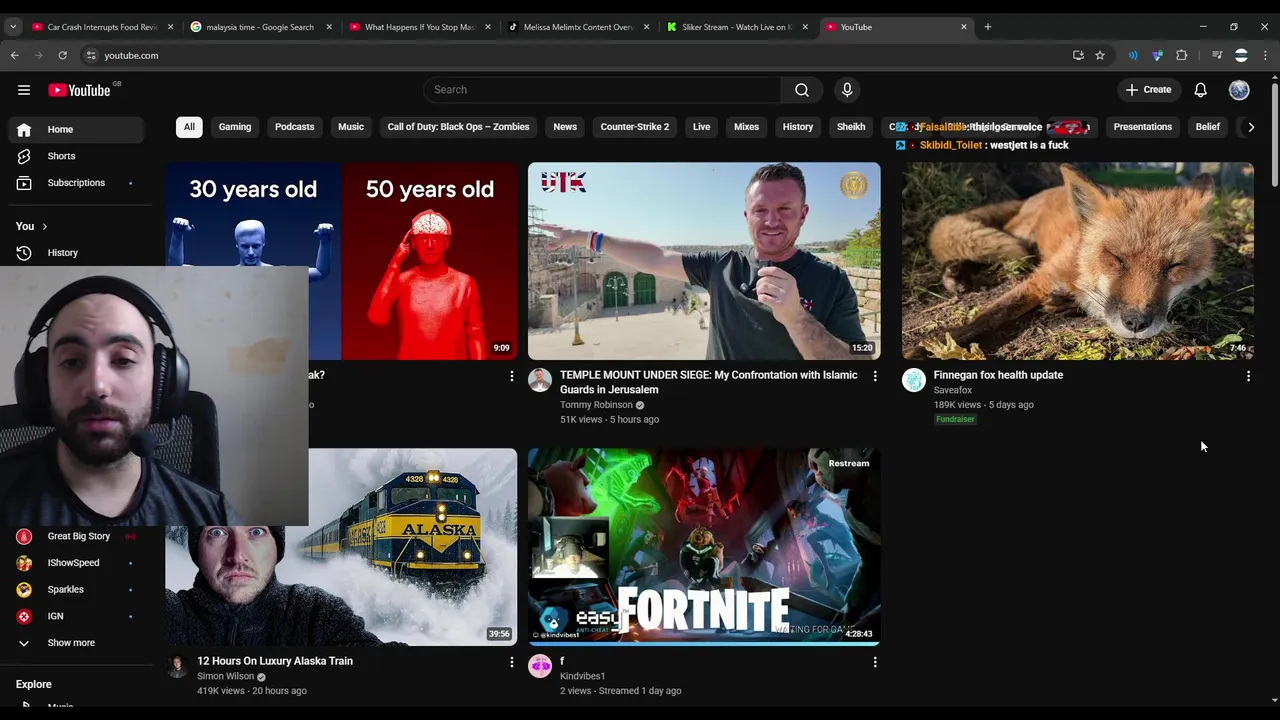1280x720 pixels.
Task: Switch to Melissa Melimtx TikTok tab
Action: pos(578,27)
